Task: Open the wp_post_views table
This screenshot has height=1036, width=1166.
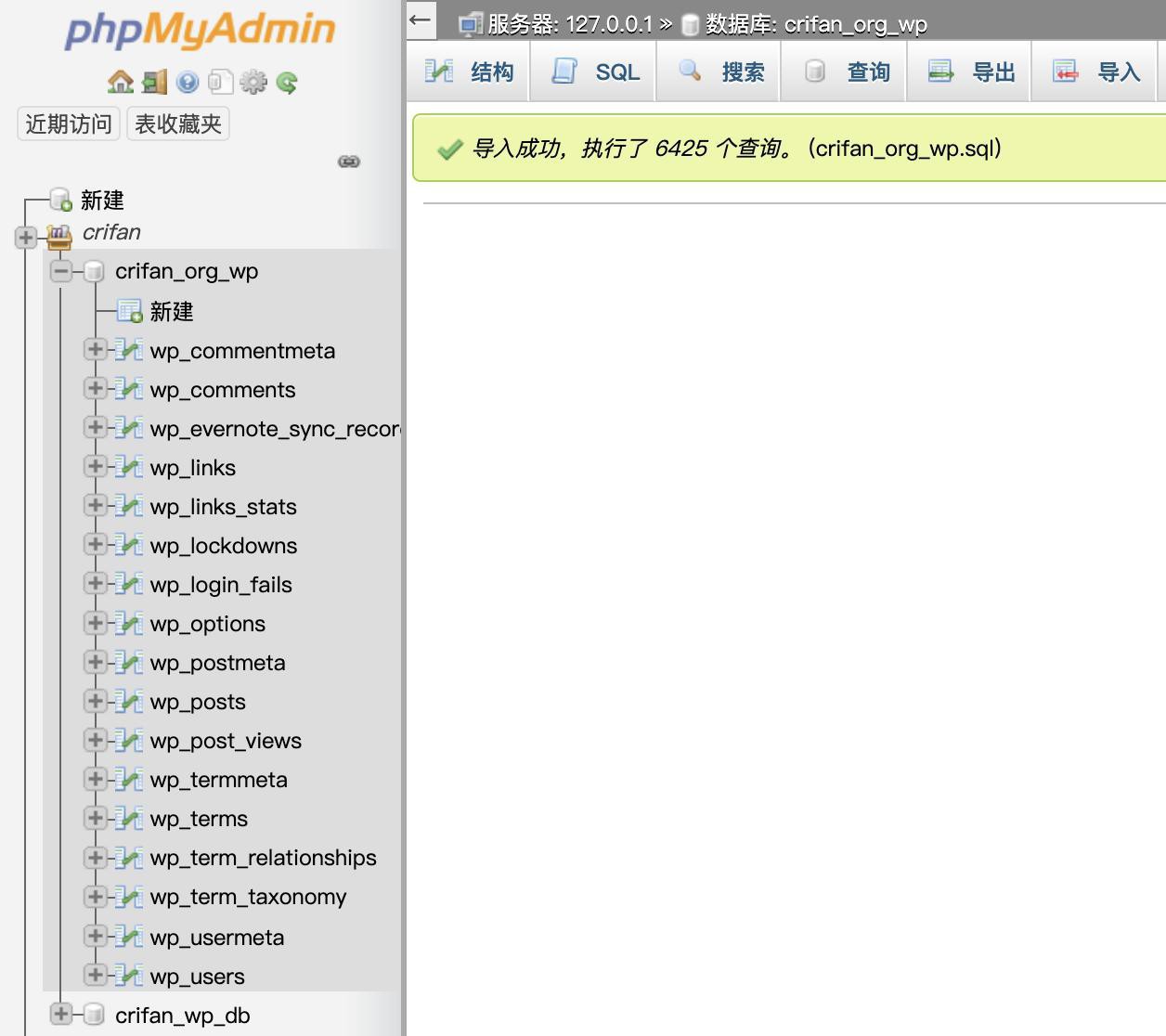Action: (x=226, y=741)
